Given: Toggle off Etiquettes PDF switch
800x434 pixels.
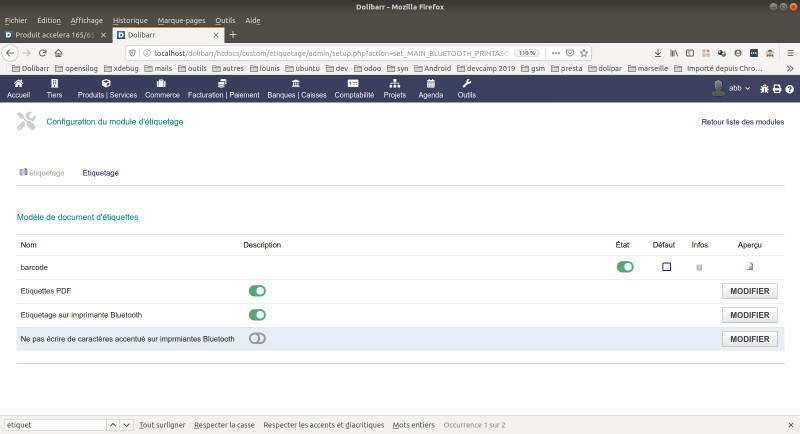Looking at the screenshot, I should pos(257,291).
